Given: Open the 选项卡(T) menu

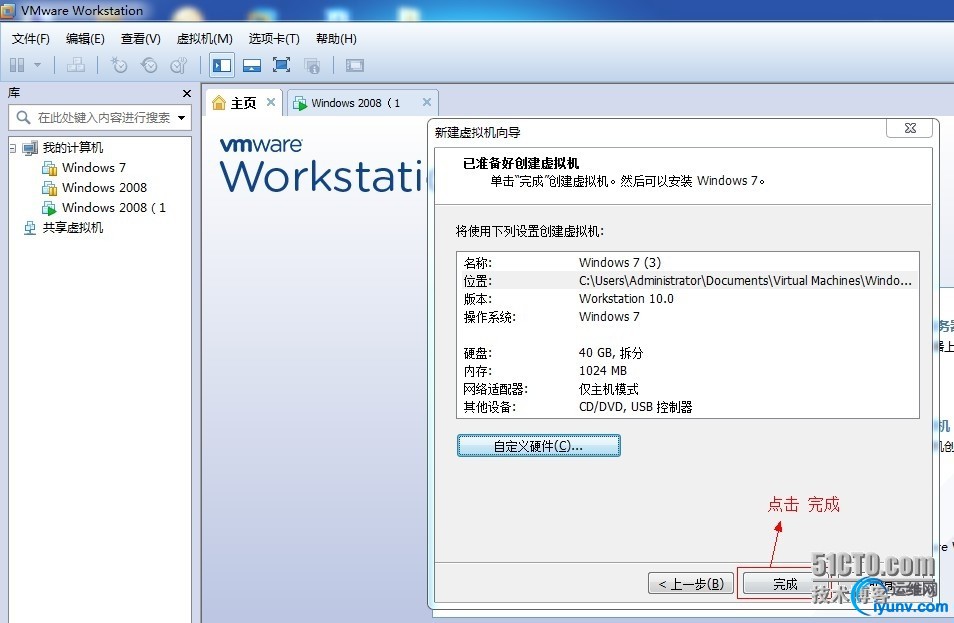Looking at the screenshot, I should pyautogui.click(x=274, y=39).
